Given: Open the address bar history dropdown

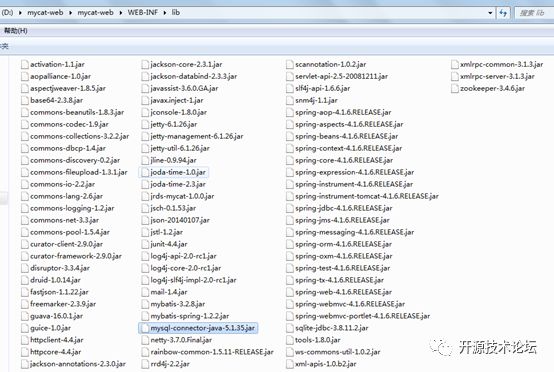Looking at the screenshot, I should [490, 13].
